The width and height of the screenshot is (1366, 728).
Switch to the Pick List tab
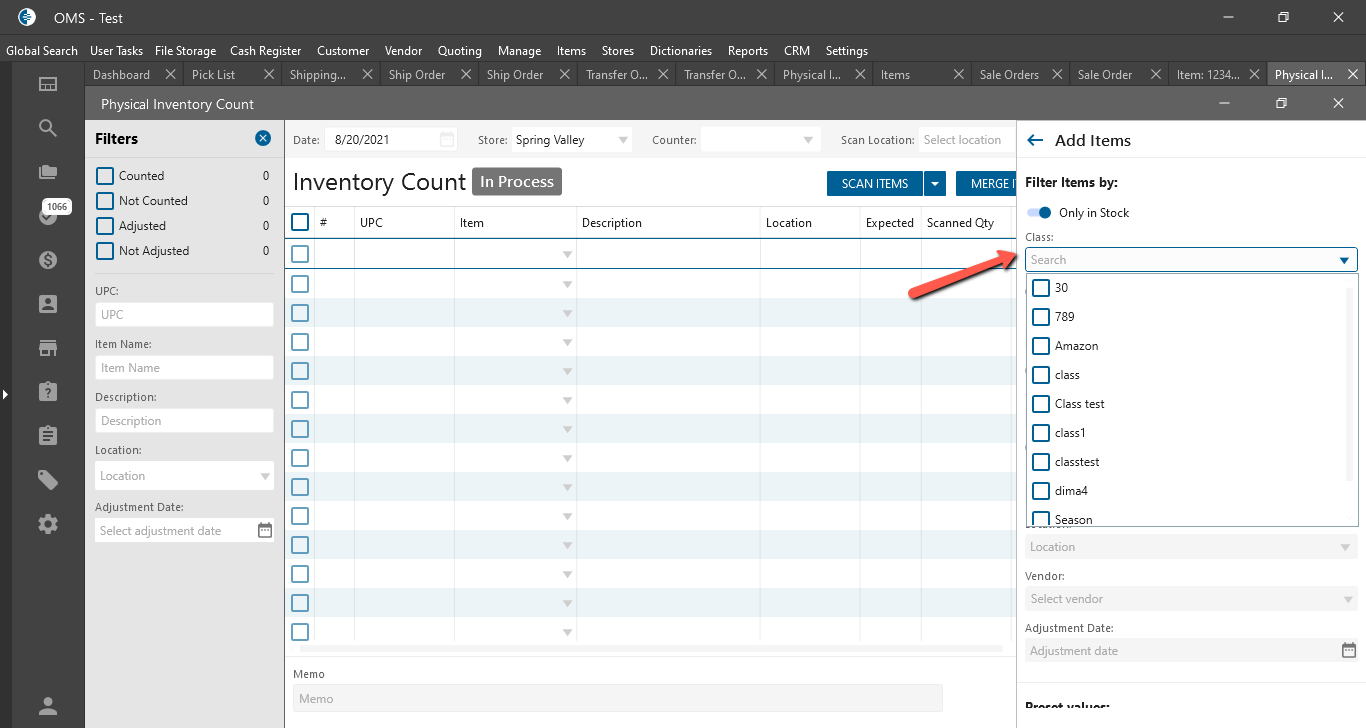[214, 75]
